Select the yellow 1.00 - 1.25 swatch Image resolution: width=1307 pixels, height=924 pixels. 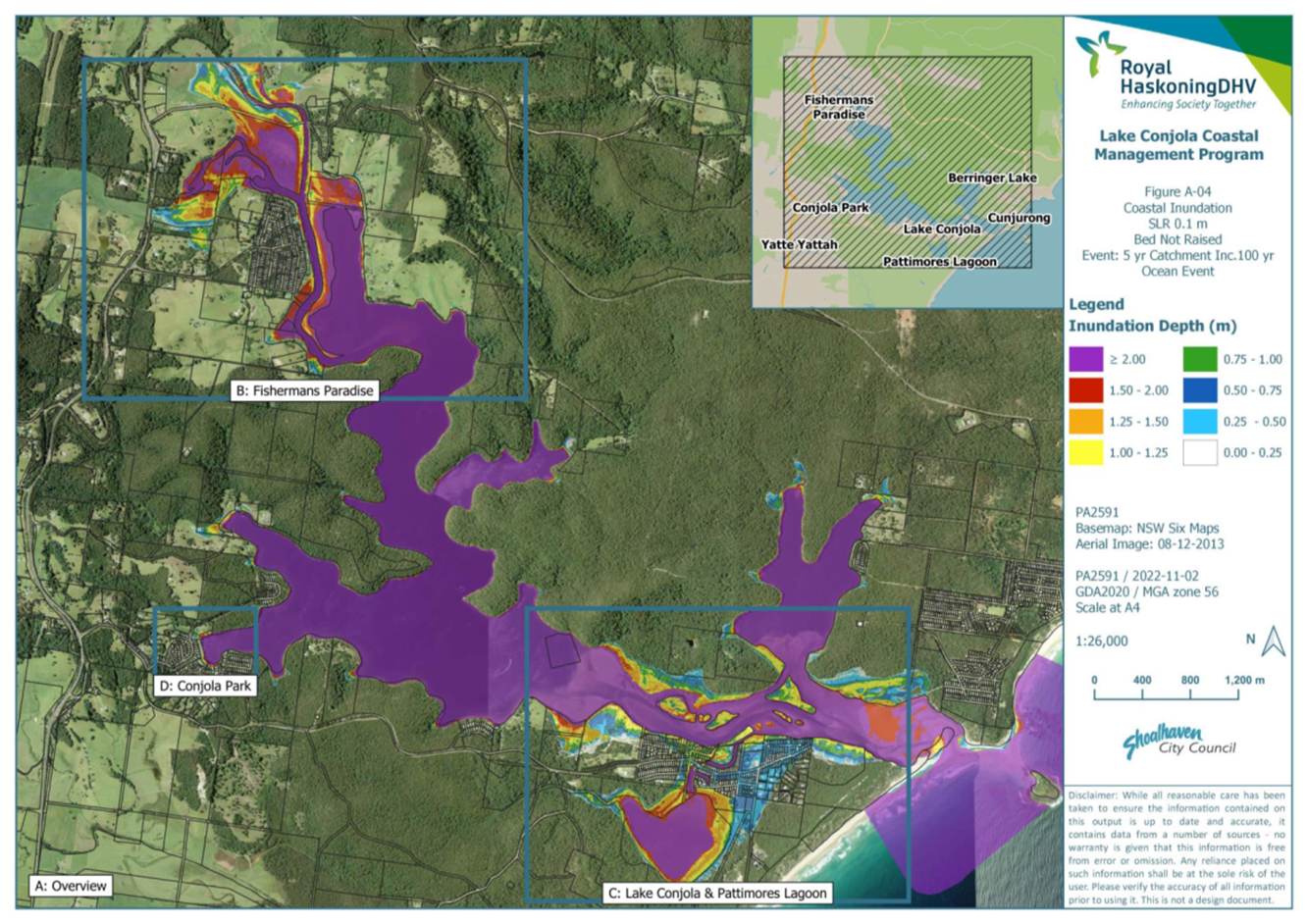(1085, 453)
